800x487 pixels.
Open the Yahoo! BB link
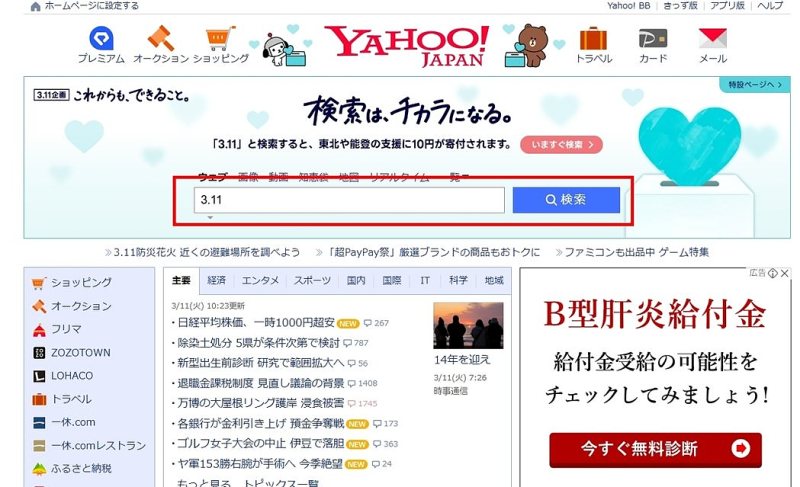pos(628,6)
